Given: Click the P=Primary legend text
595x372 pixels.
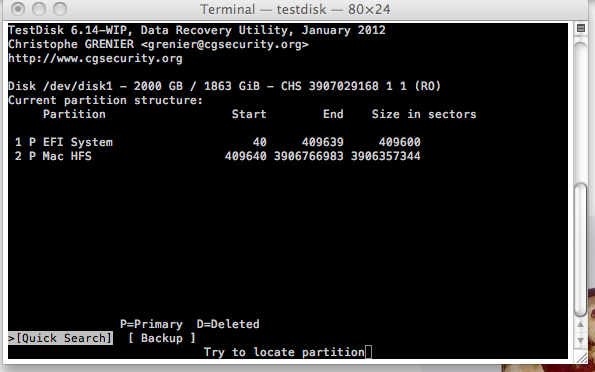Looking at the screenshot, I should click(151, 324).
